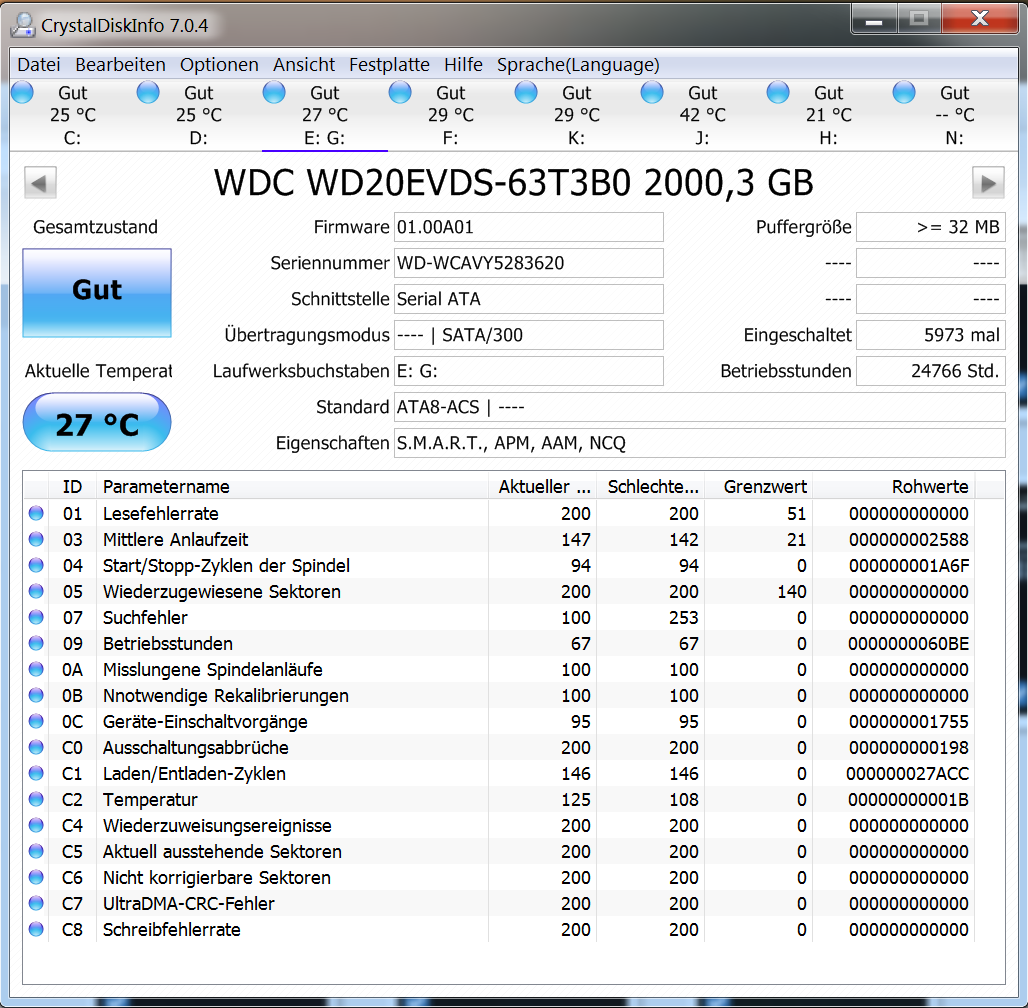The width and height of the screenshot is (1028, 1008).
Task: Select the Lesefehlerrate parameter name
Action: [161, 514]
